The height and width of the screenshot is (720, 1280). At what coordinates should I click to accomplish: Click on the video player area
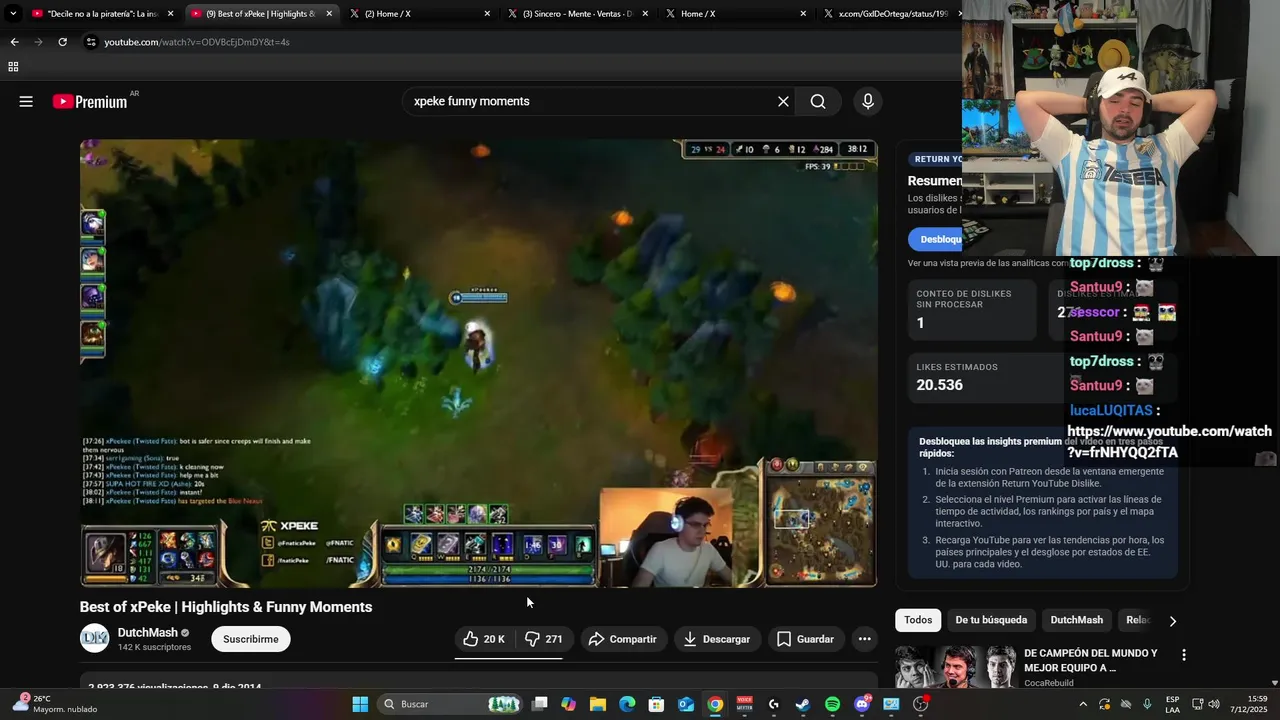pyautogui.click(x=479, y=363)
